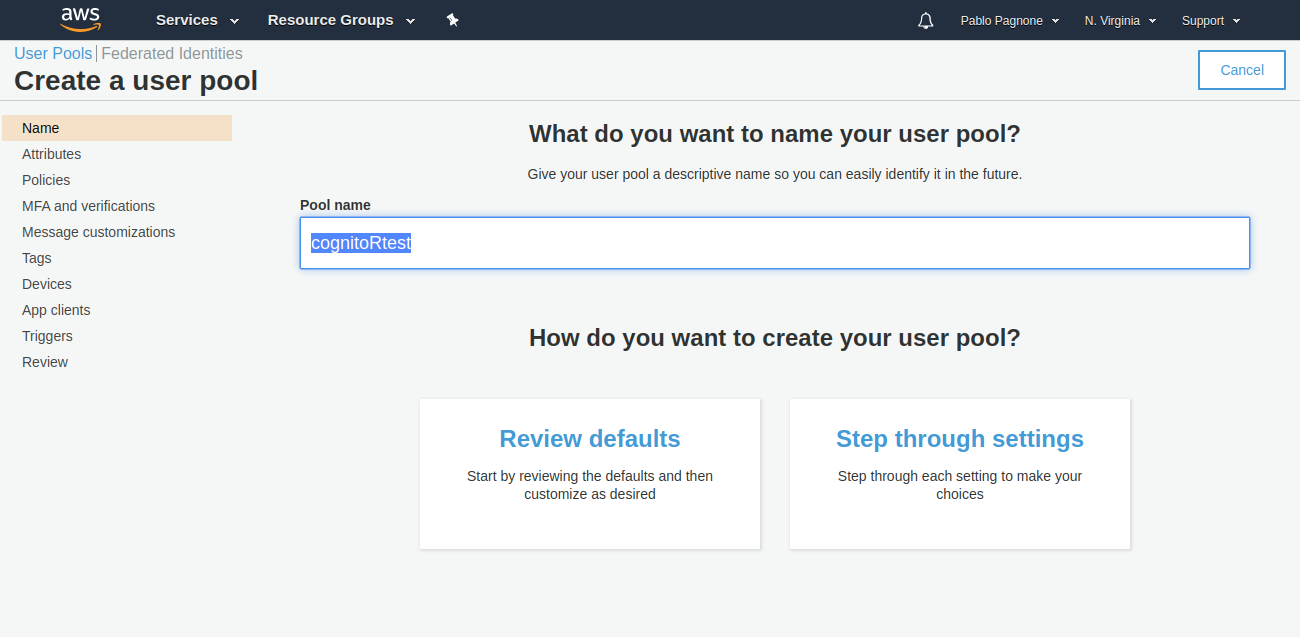Open the Resource Groups dropdown
The height and width of the screenshot is (637, 1300).
point(340,20)
